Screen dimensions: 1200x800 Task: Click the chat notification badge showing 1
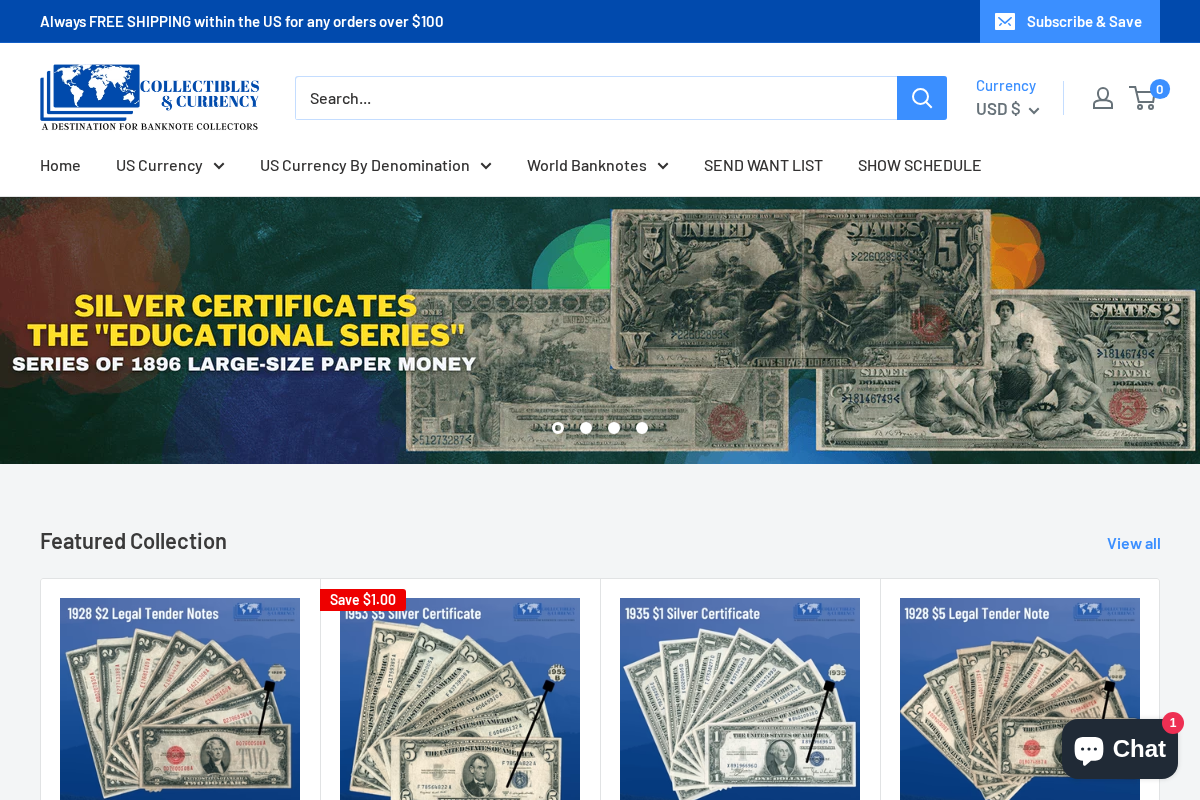pyautogui.click(x=1172, y=722)
